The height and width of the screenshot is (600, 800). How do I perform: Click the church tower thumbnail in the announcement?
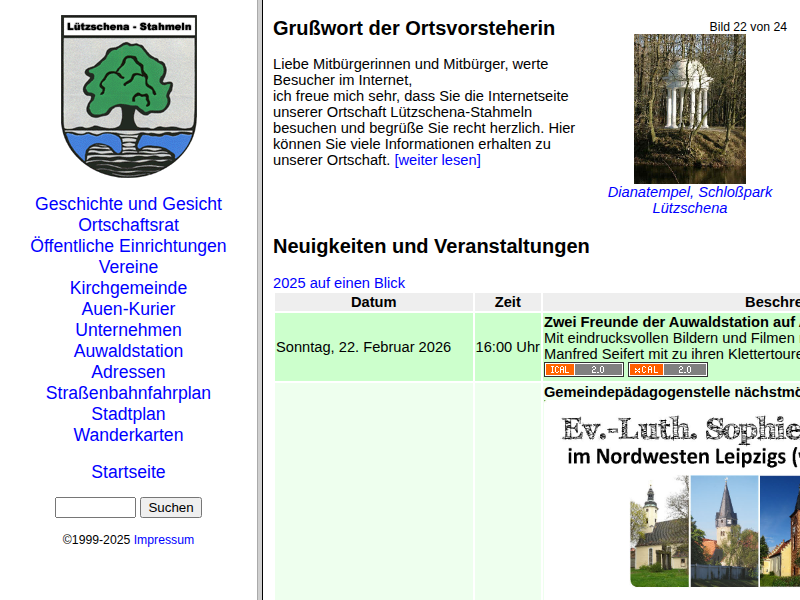722,530
